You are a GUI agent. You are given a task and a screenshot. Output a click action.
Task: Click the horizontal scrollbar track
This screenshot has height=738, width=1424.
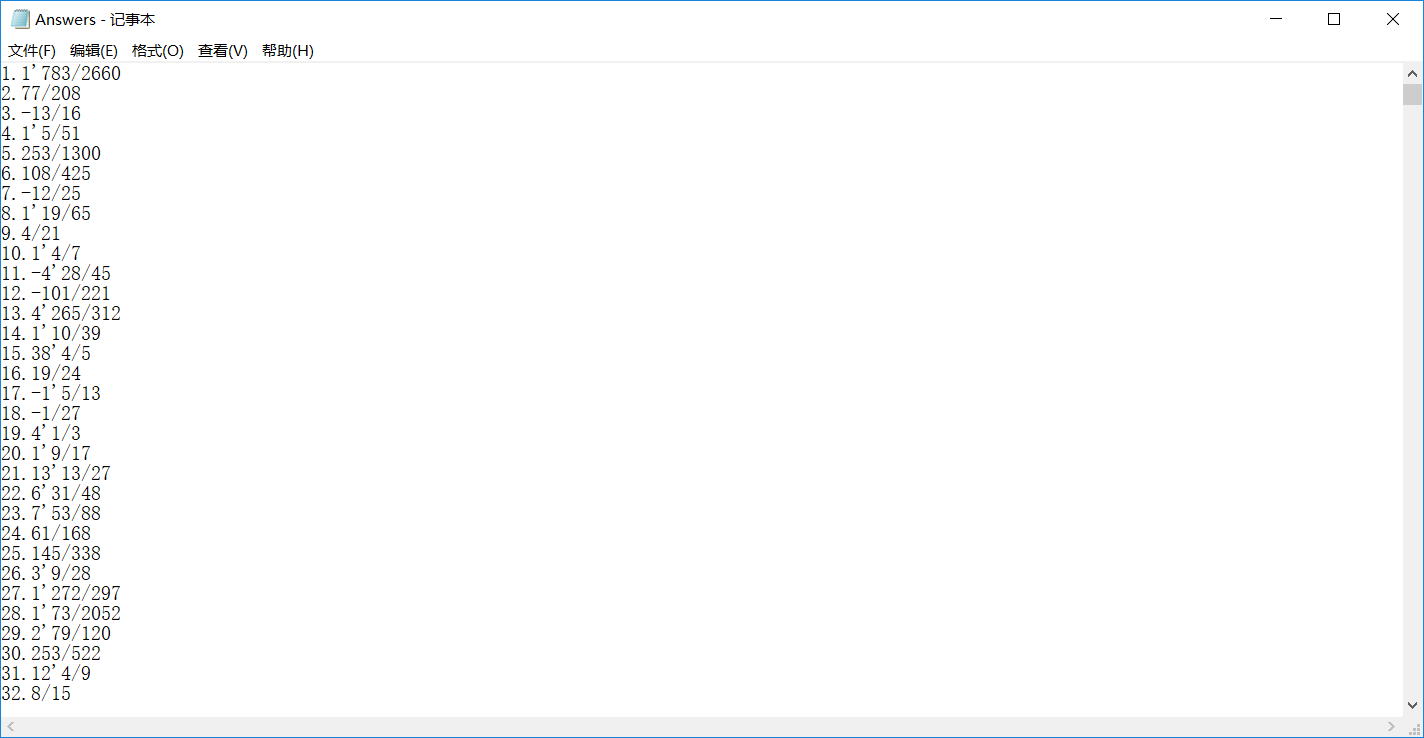pyautogui.click(x=701, y=726)
